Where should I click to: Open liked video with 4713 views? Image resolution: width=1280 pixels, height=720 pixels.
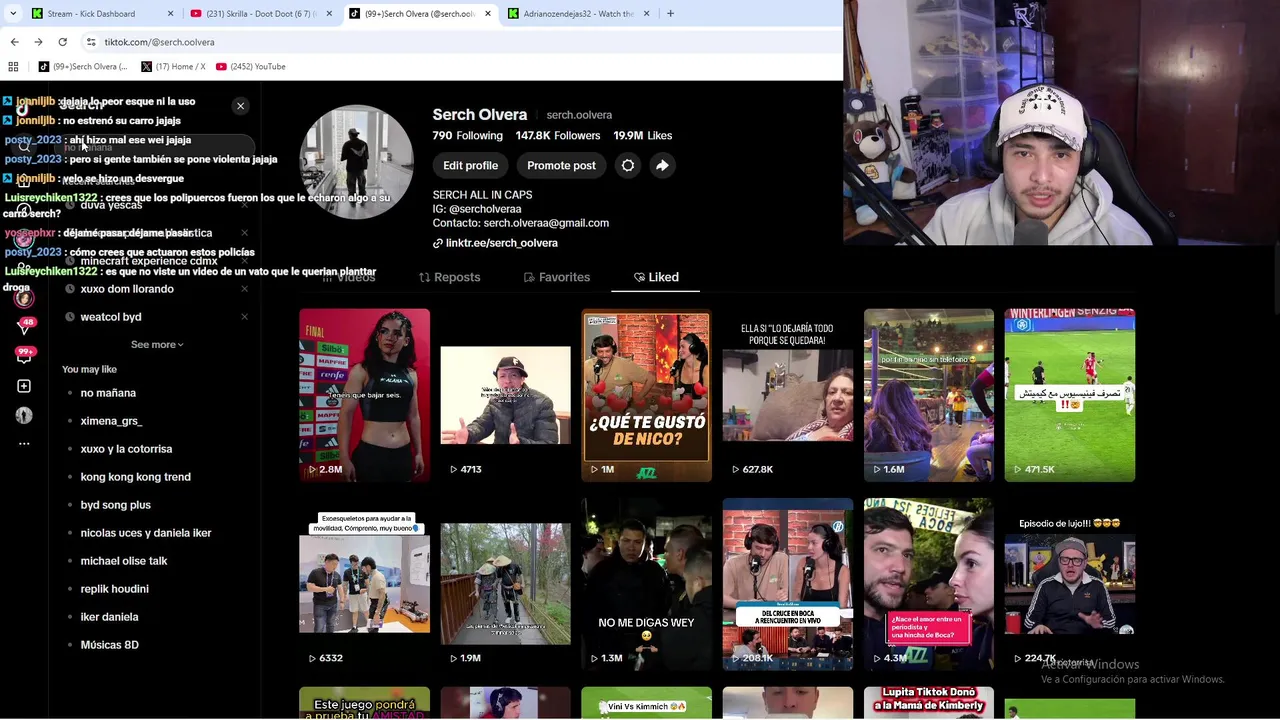tap(505, 395)
